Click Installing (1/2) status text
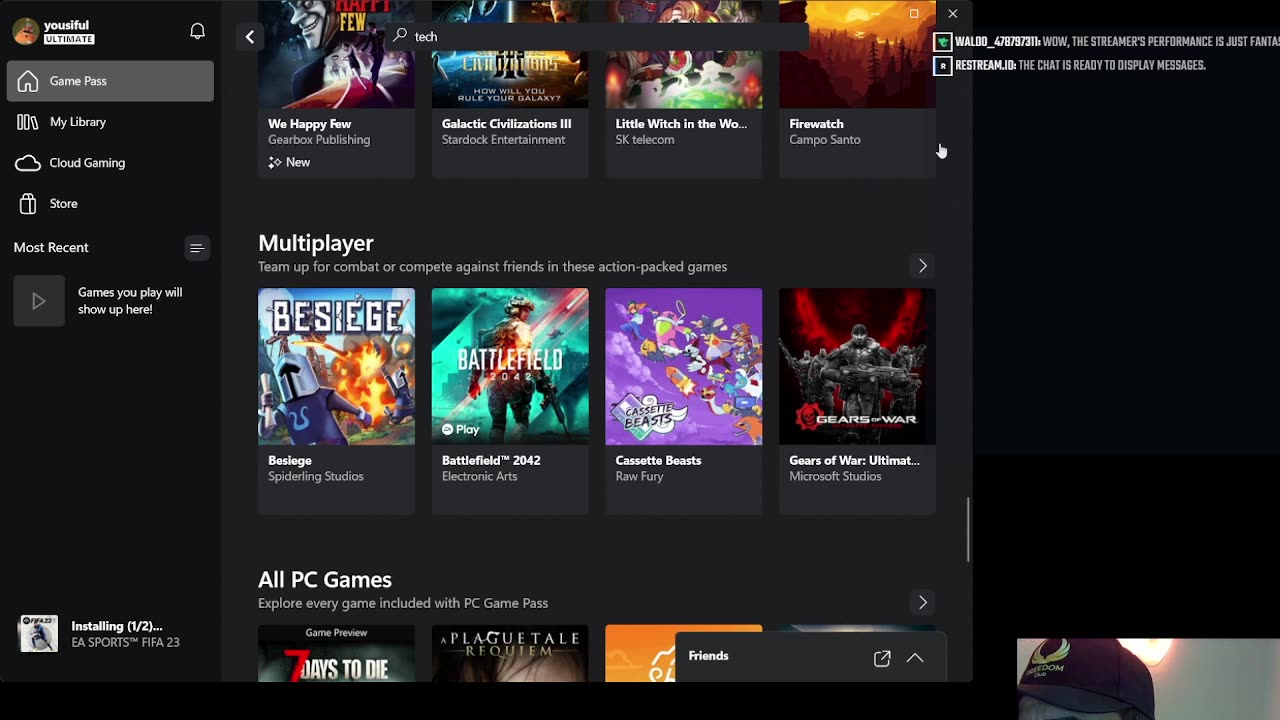 [x=116, y=626]
